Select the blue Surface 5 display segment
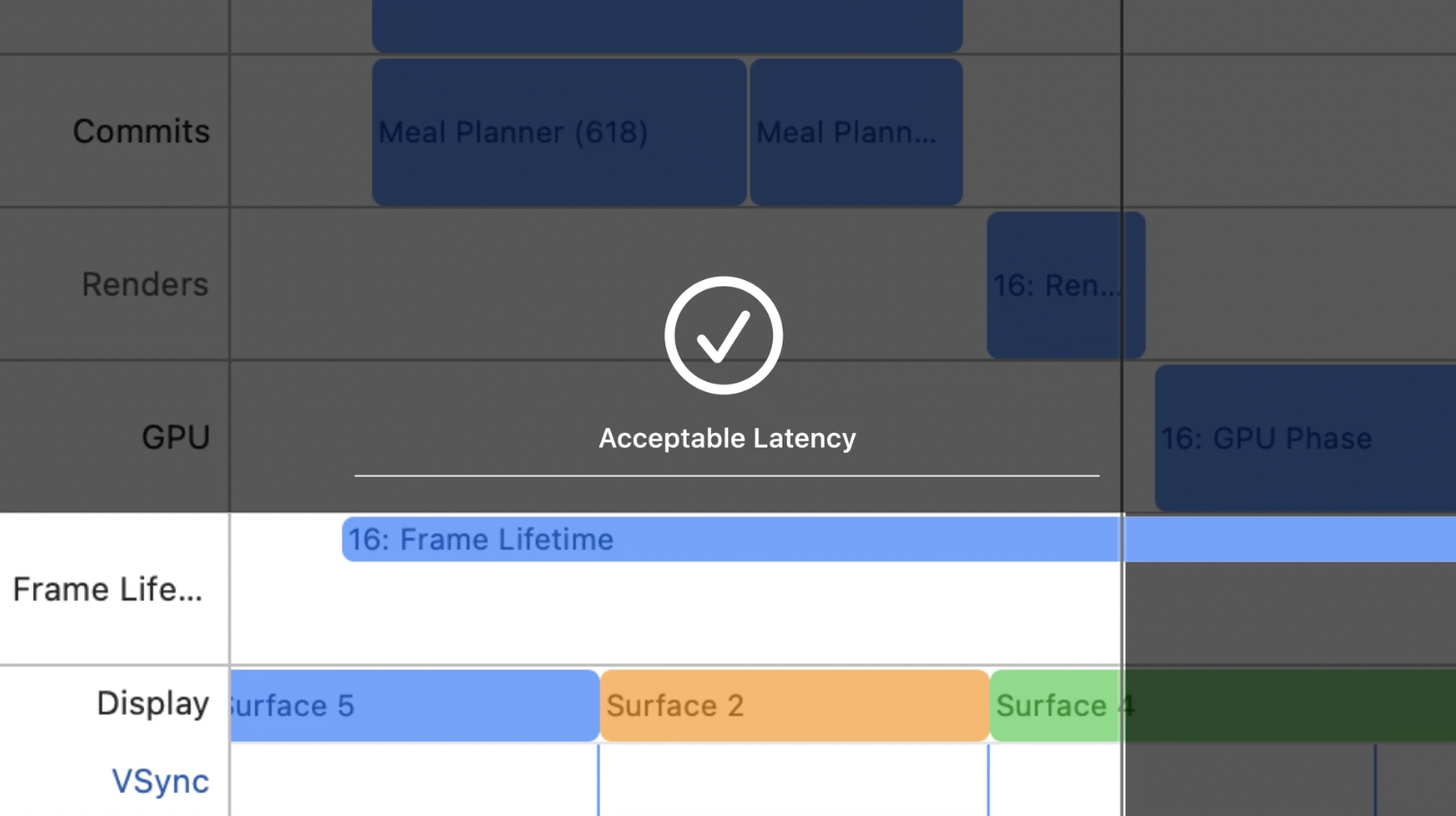The width and height of the screenshot is (1456, 816). [415, 706]
